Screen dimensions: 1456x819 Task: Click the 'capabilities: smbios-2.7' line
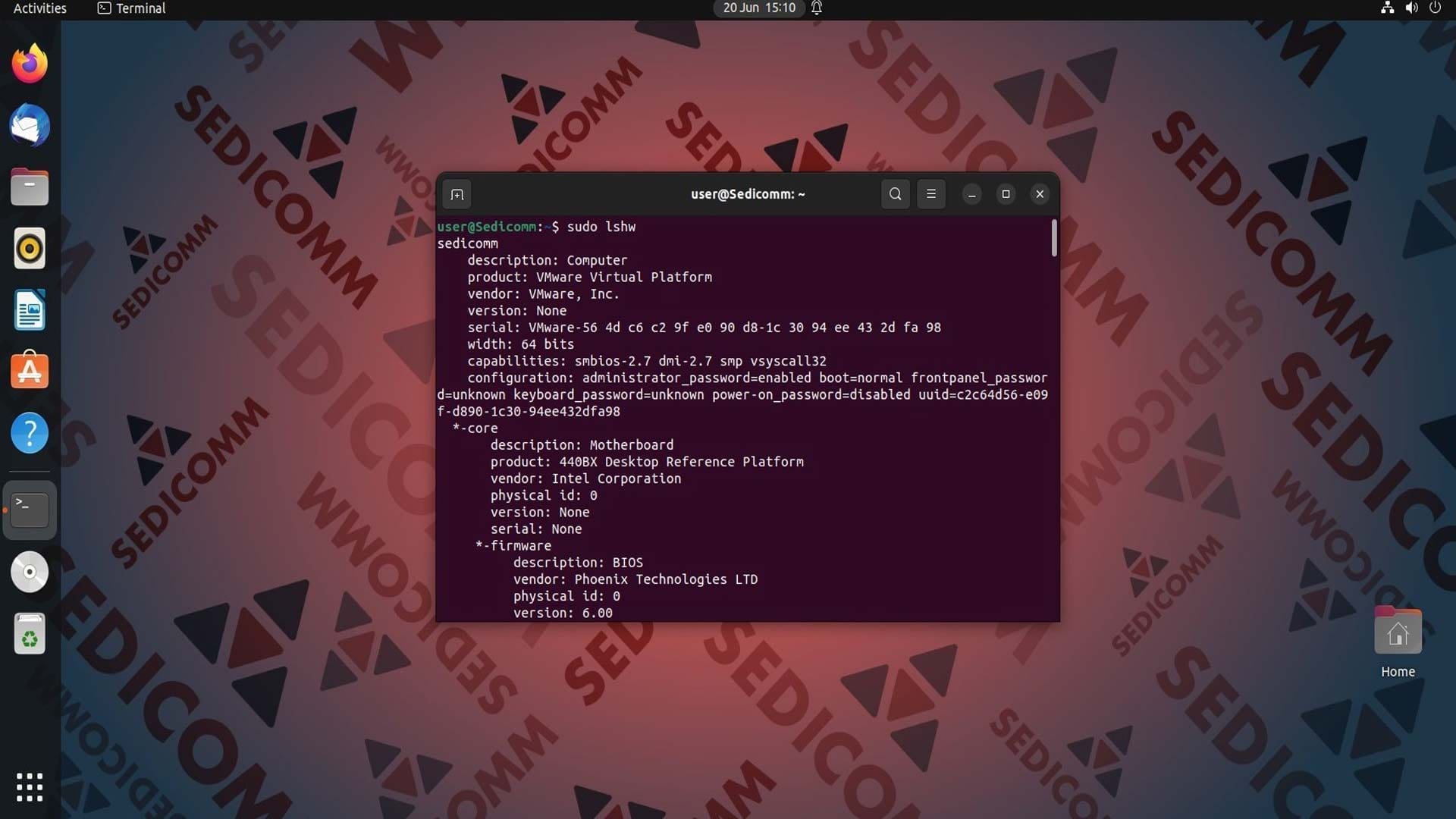[646, 361]
